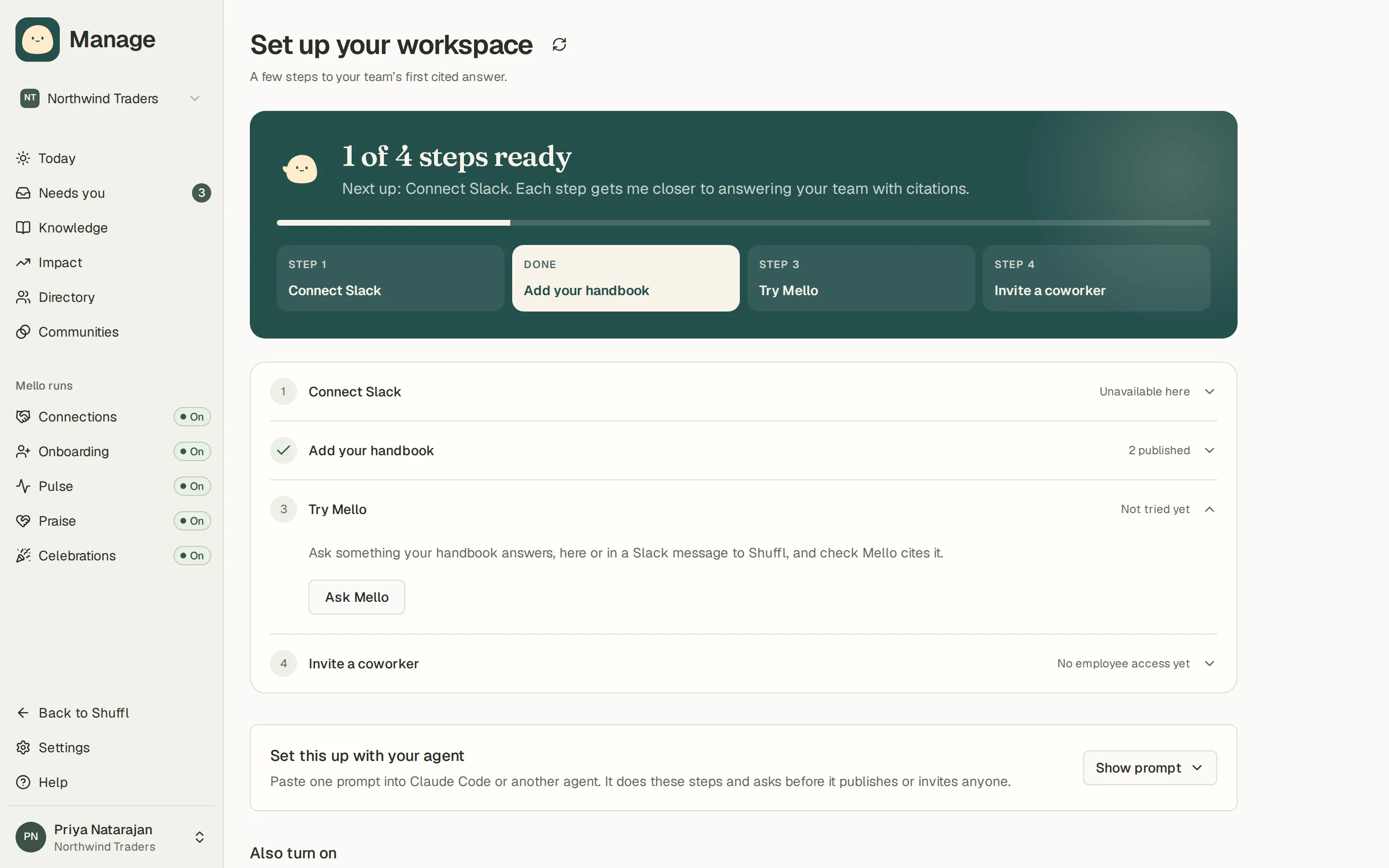Image resolution: width=1389 pixels, height=868 pixels.
Task: Click the Mello logo in the sidebar
Action: pos(37,40)
